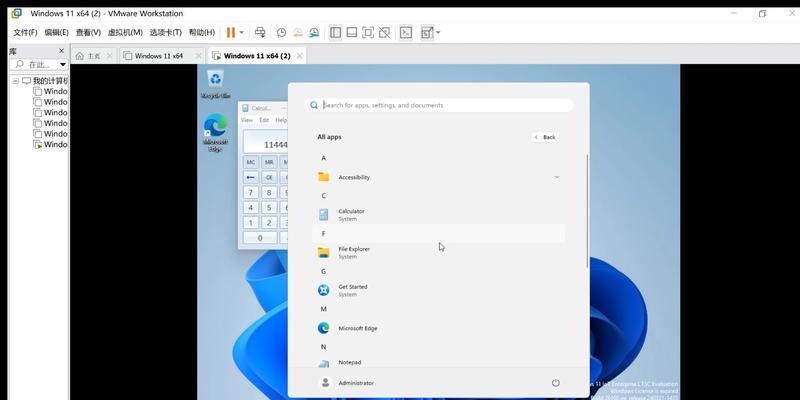
Task: Select the 我的计算机 tree item
Action: (x=45, y=81)
